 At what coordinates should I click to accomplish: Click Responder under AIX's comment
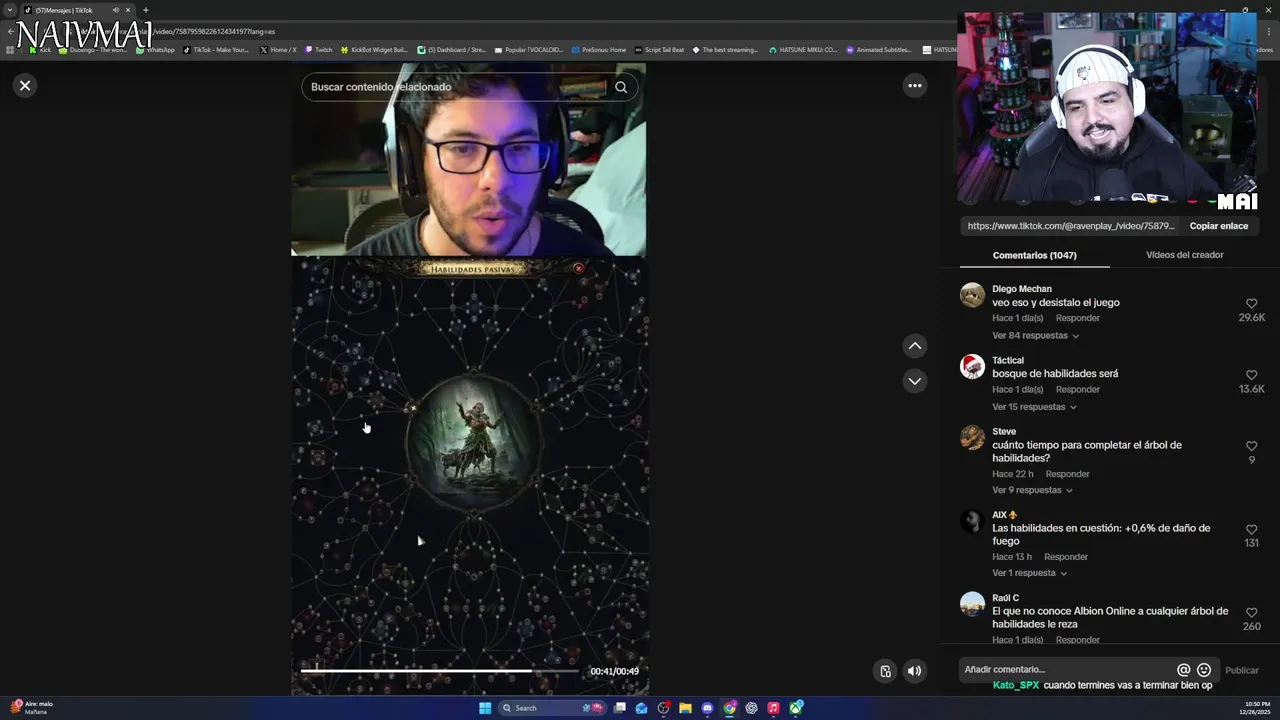(1065, 557)
